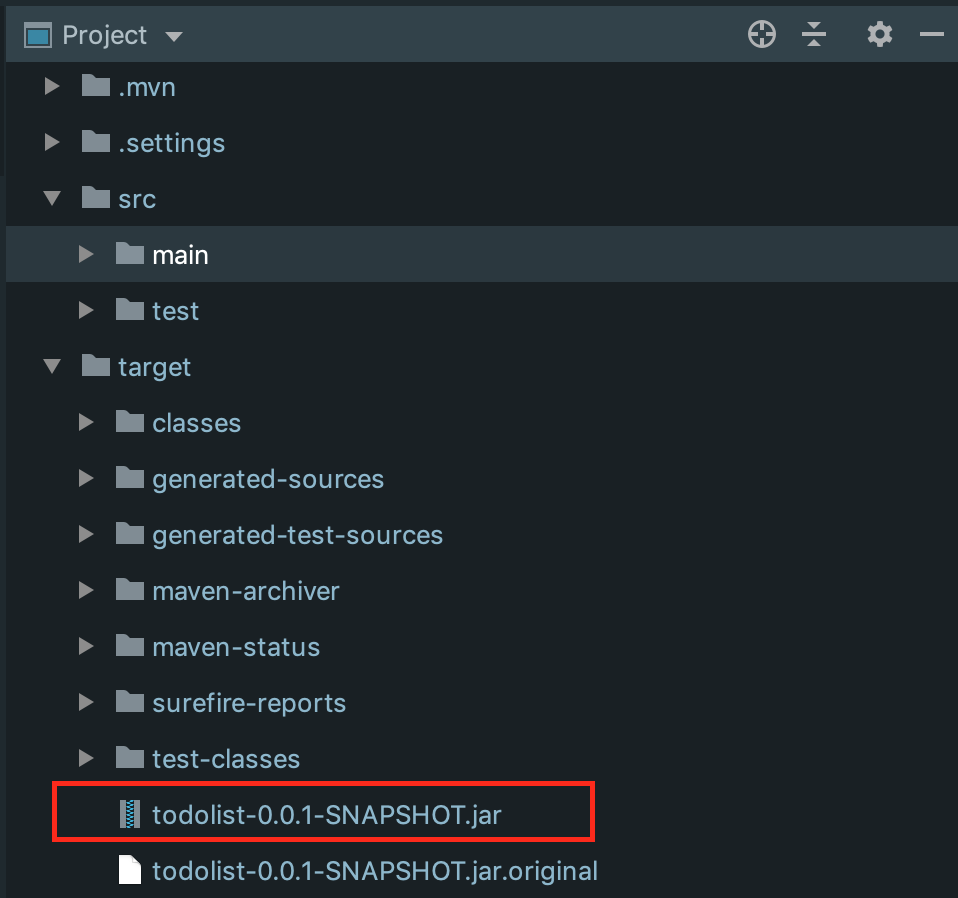958x898 pixels.
Task: Collapse the src folder
Action: [53, 198]
